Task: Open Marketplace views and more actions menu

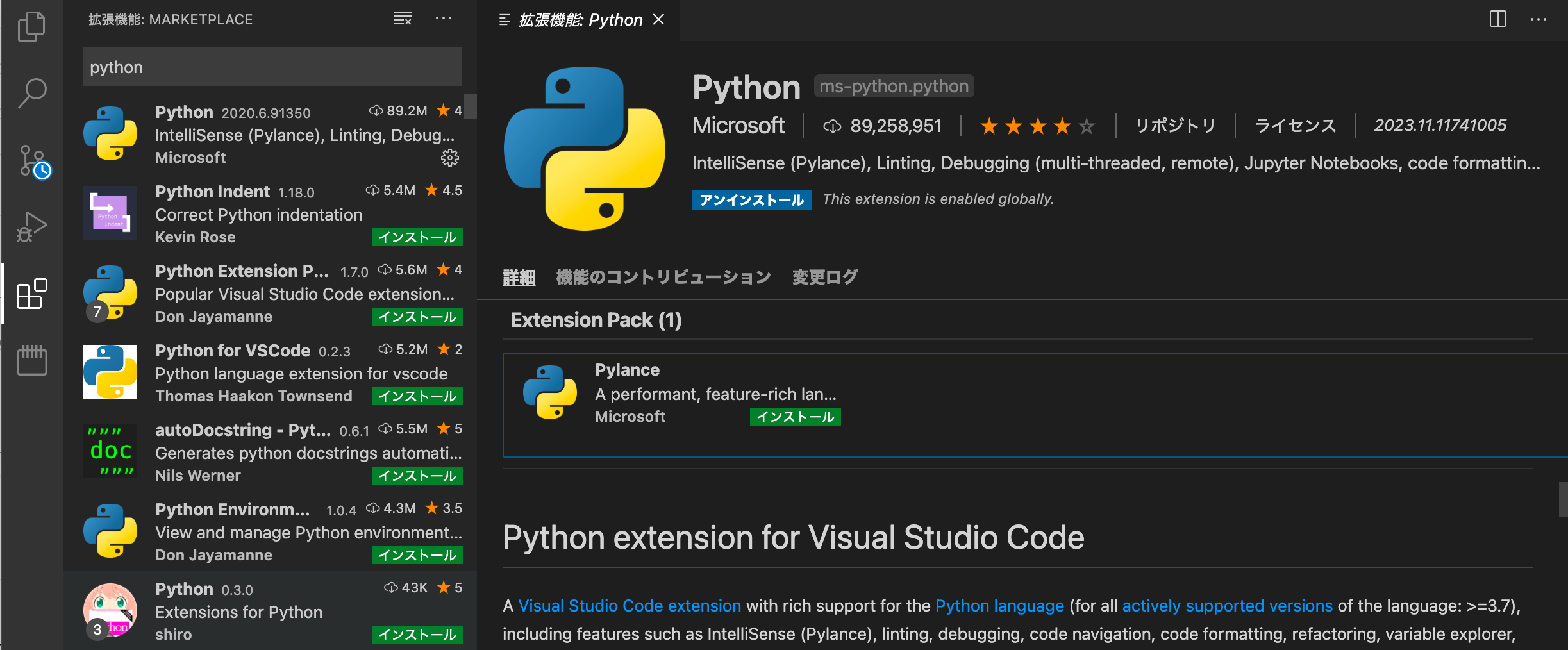Action: (444, 19)
